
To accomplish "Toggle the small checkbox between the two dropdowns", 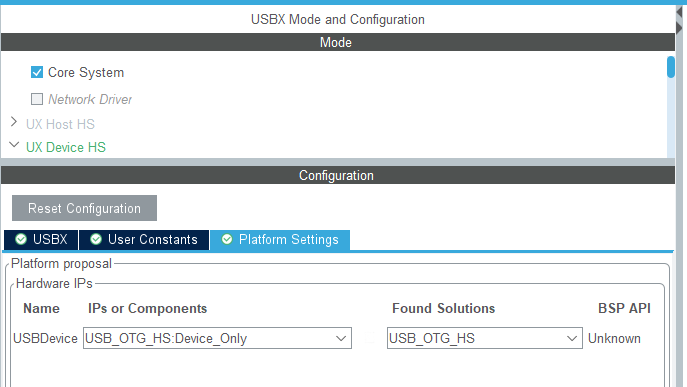I will 370,338.
